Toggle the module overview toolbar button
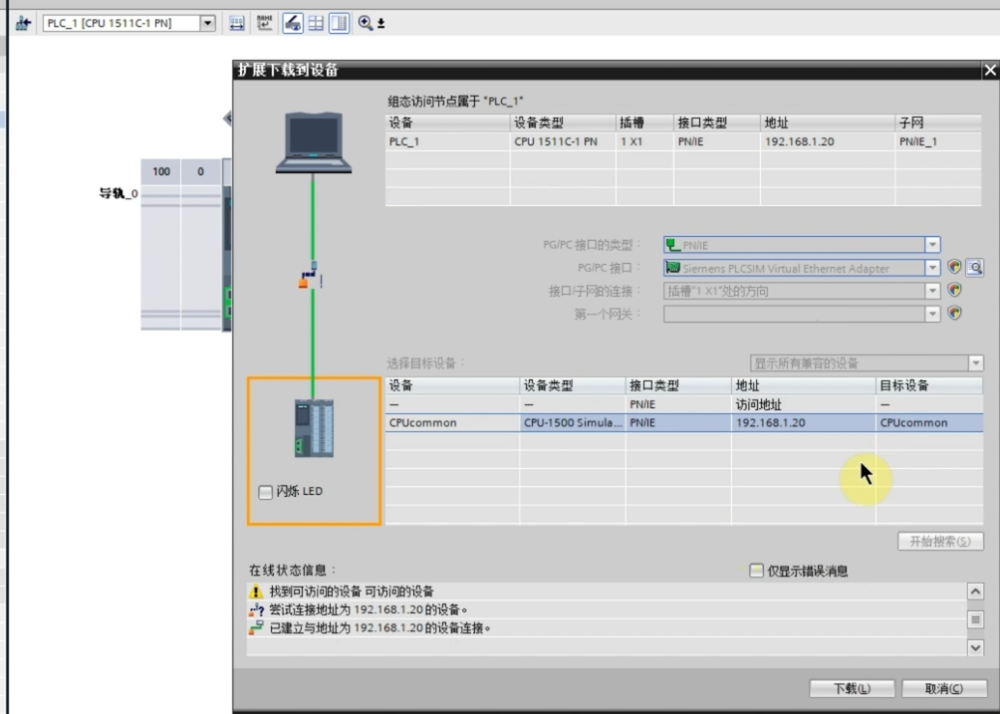Screen dimensions: 1000x714 tap(340, 23)
